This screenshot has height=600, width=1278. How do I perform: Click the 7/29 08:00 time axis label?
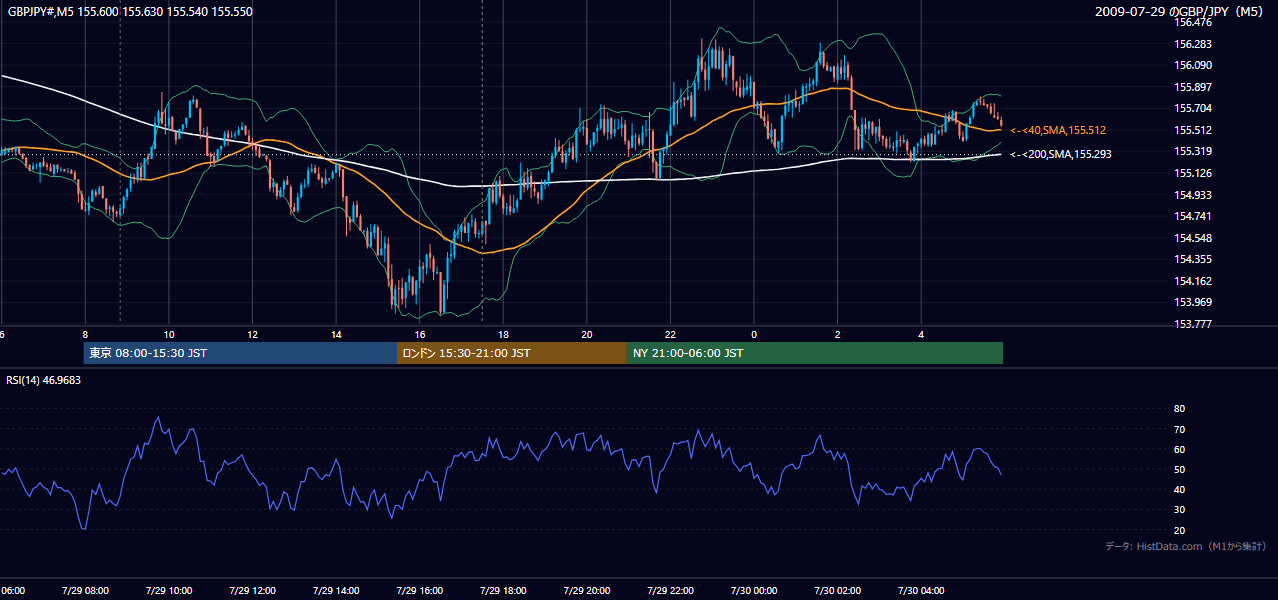pyautogui.click(x=84, y=591)
